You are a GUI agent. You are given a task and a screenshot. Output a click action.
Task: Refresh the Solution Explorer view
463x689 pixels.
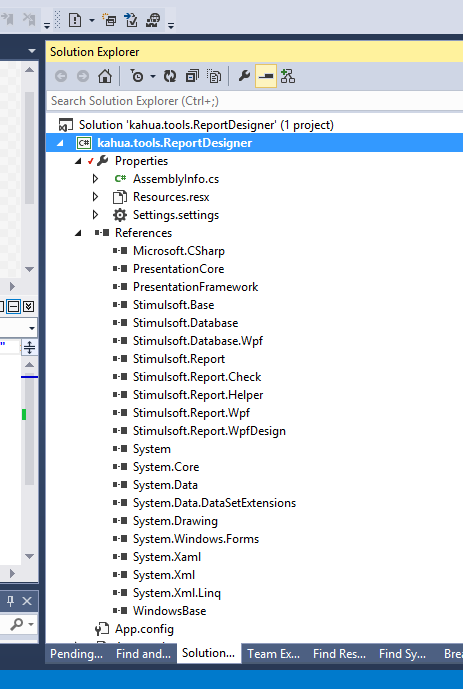coord(170,76)
